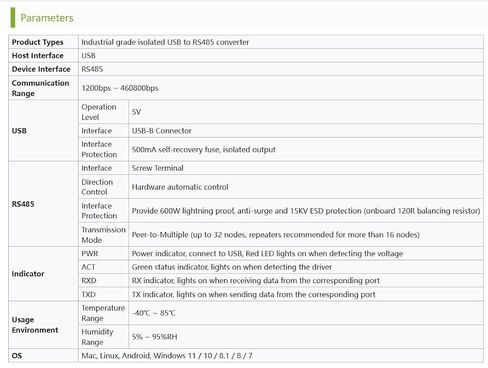Click the USB Operation Level 5V cell
Viewport: 488px width, 368px height.
click(x=306, y=112)
